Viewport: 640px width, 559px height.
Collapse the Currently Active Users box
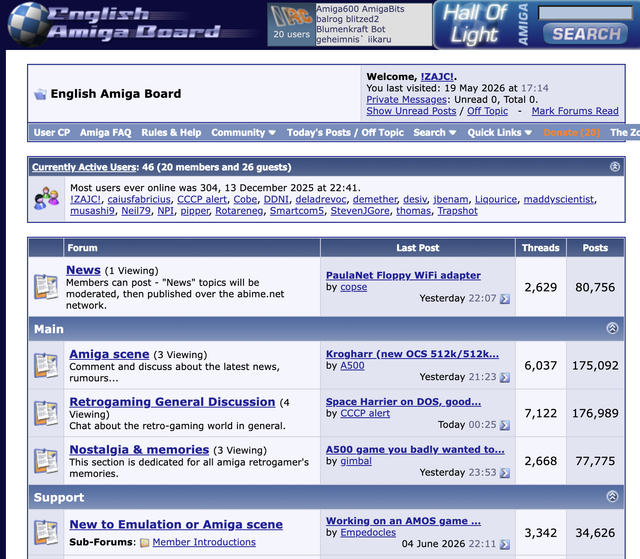(x=615, y=166)
